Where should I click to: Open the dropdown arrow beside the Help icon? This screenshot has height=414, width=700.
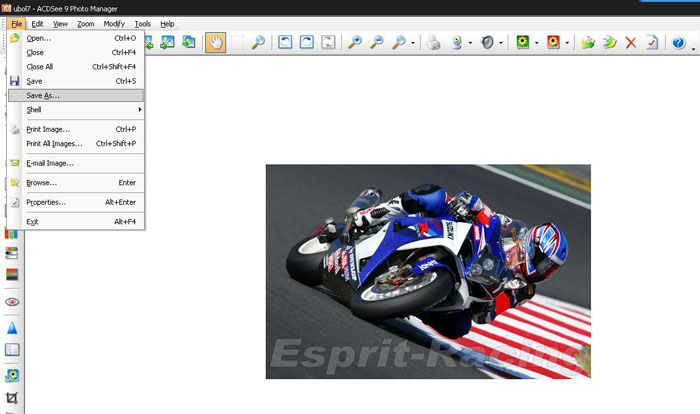693,43
